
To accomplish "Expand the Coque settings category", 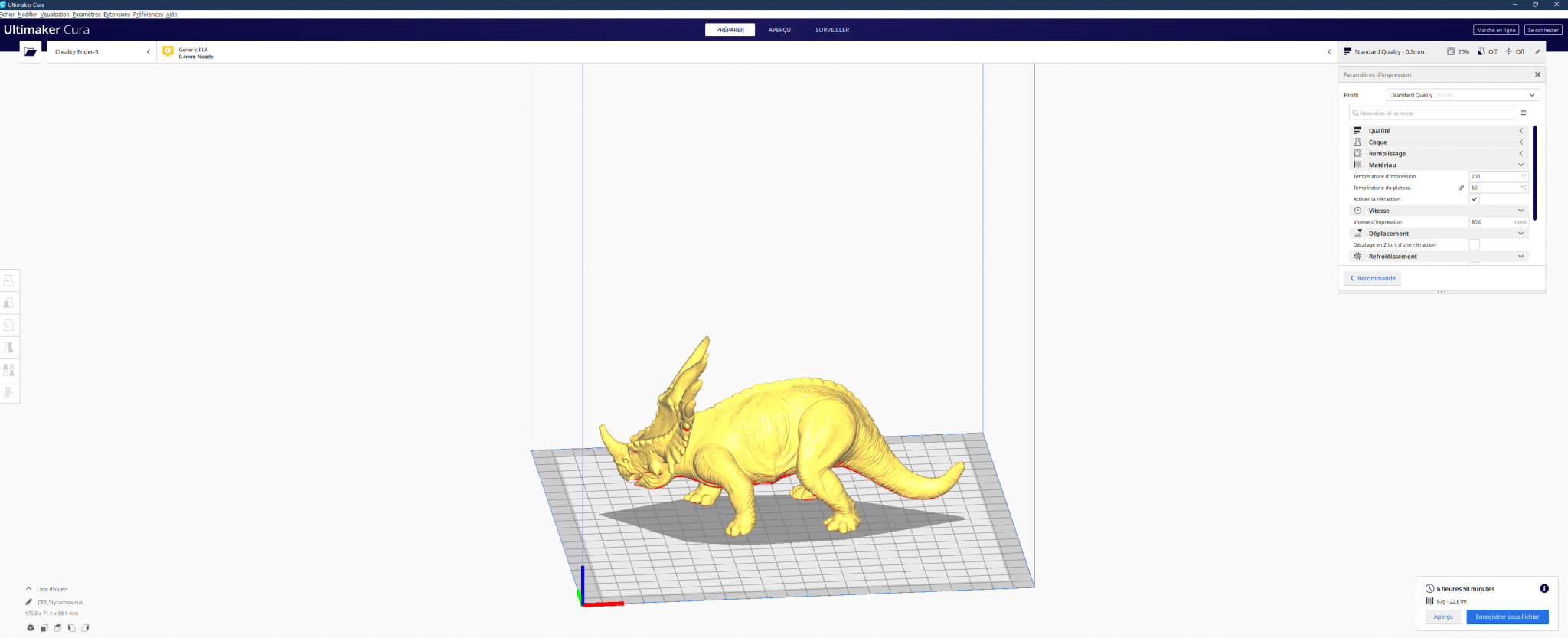I will (1439, 142).
